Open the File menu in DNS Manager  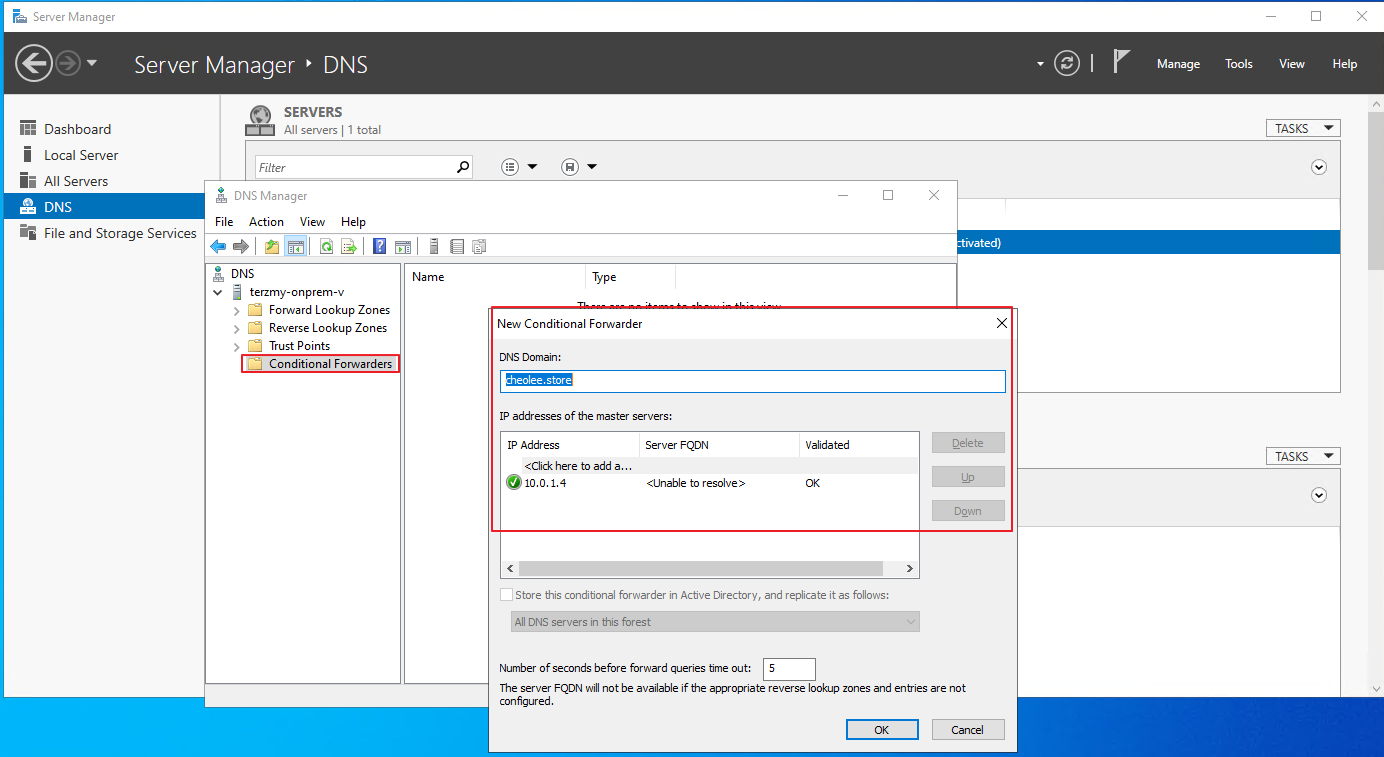point(224,222)
